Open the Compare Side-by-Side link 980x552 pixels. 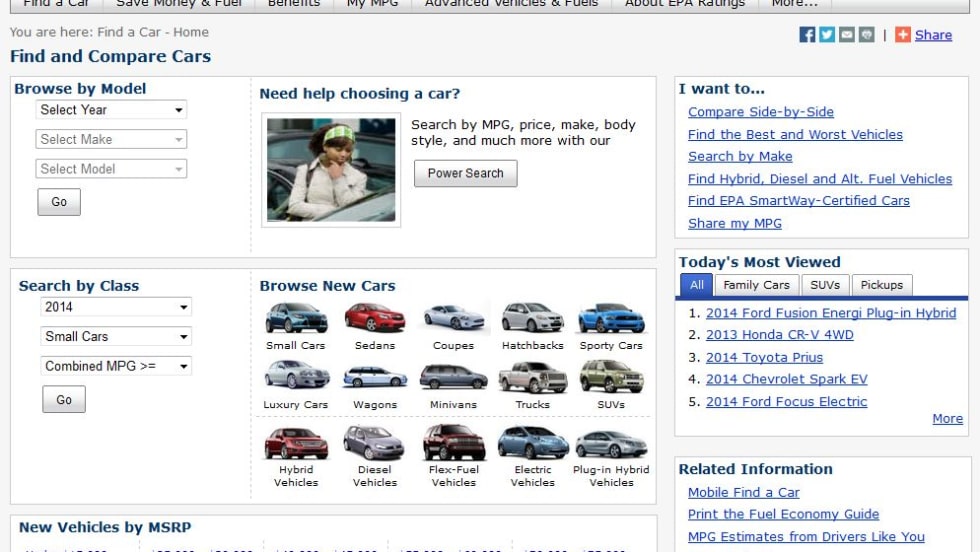click(x=760, y=112)
